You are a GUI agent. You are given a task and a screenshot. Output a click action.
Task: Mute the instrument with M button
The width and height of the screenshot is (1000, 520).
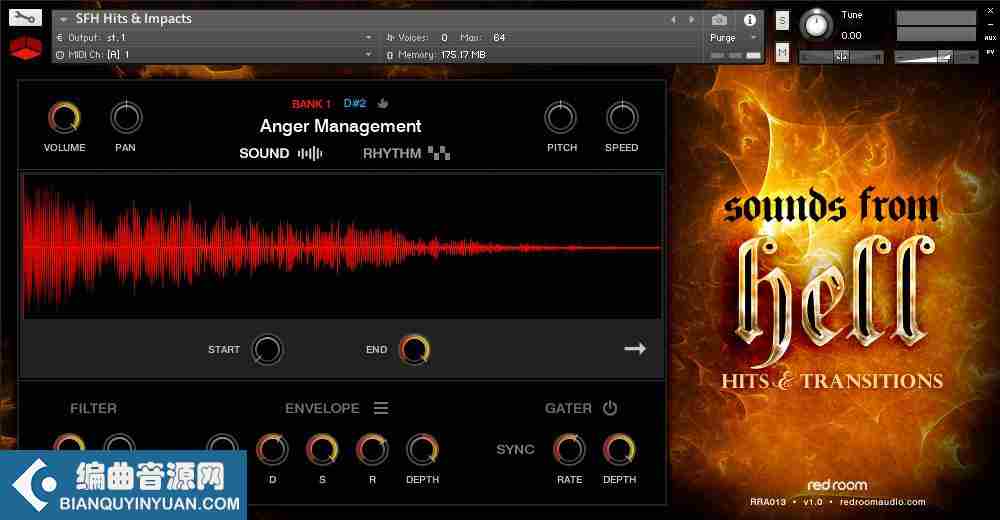(782, 52)
